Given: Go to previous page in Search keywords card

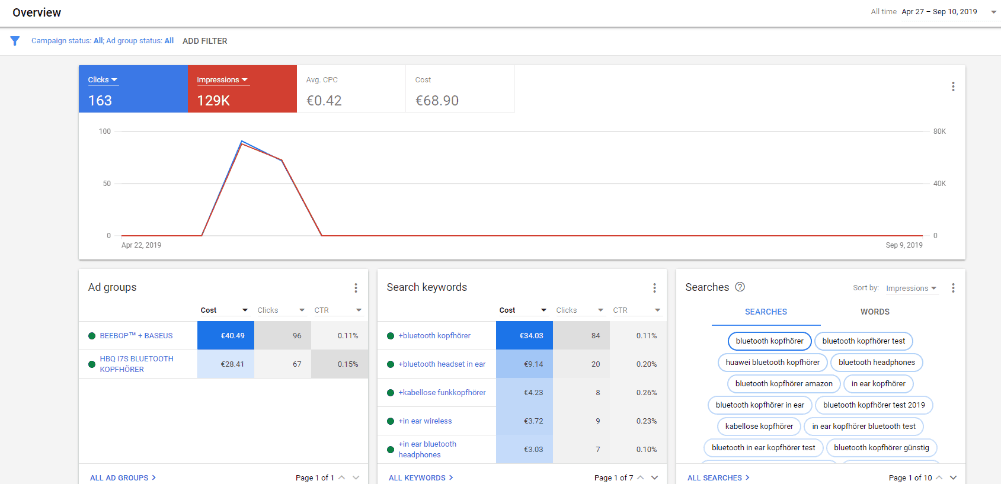Looking at the screenshot, I should 640,477.
